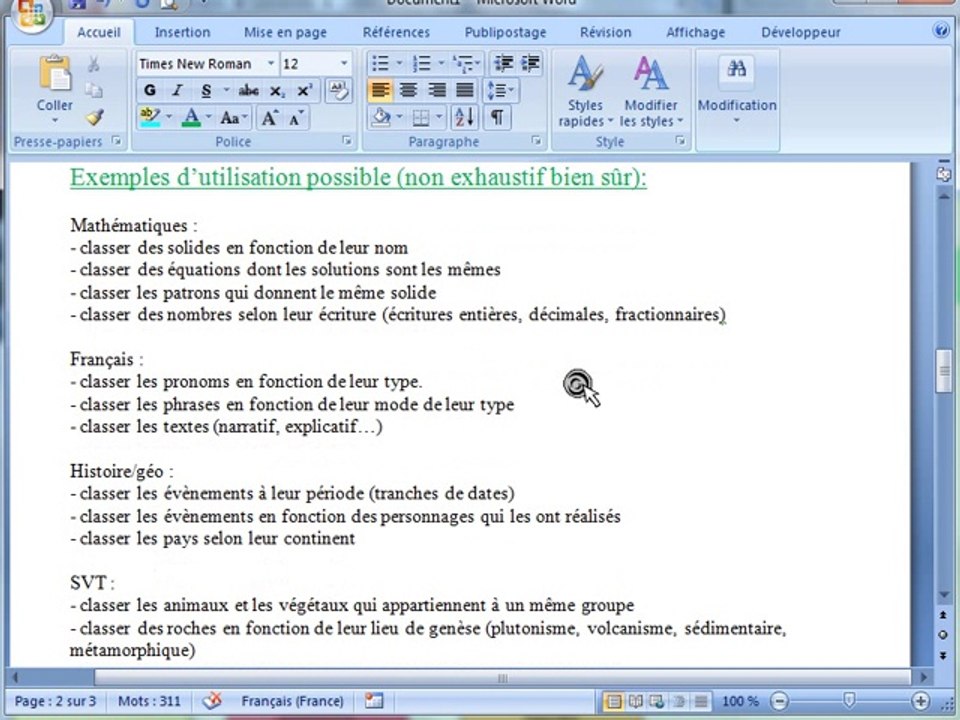Toggle show paragraph marks ¶

pos(498,117)
